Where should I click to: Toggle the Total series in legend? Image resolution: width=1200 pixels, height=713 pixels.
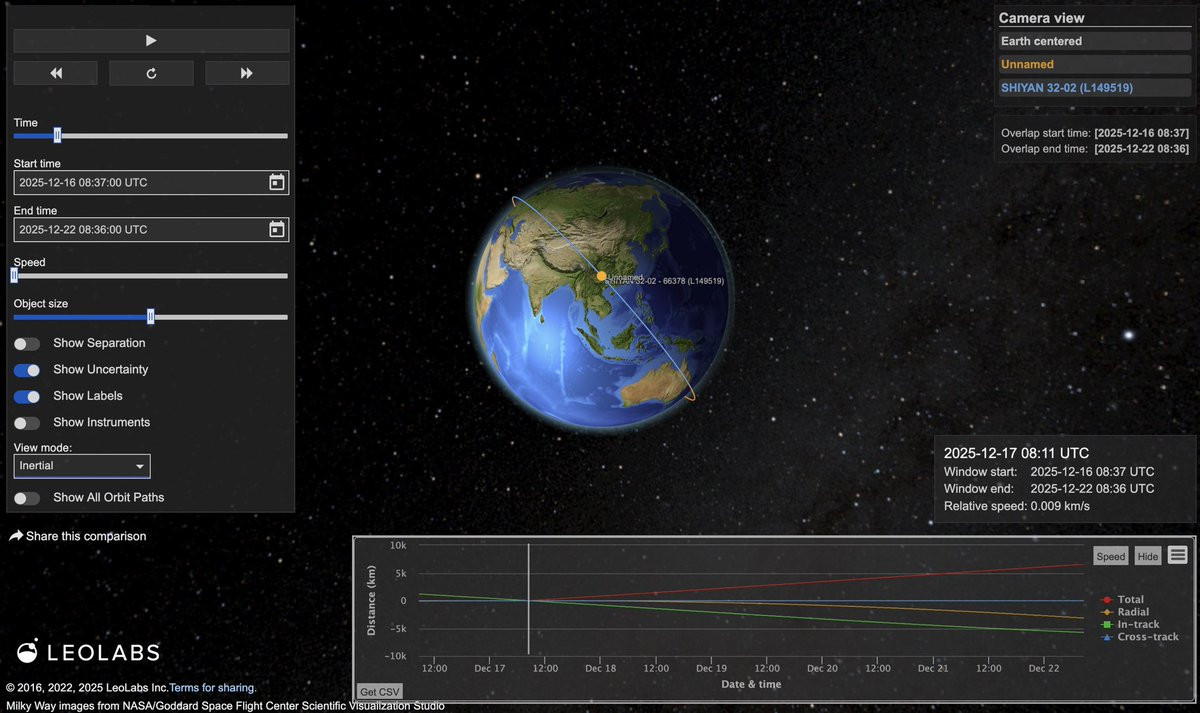point(1122,600)
